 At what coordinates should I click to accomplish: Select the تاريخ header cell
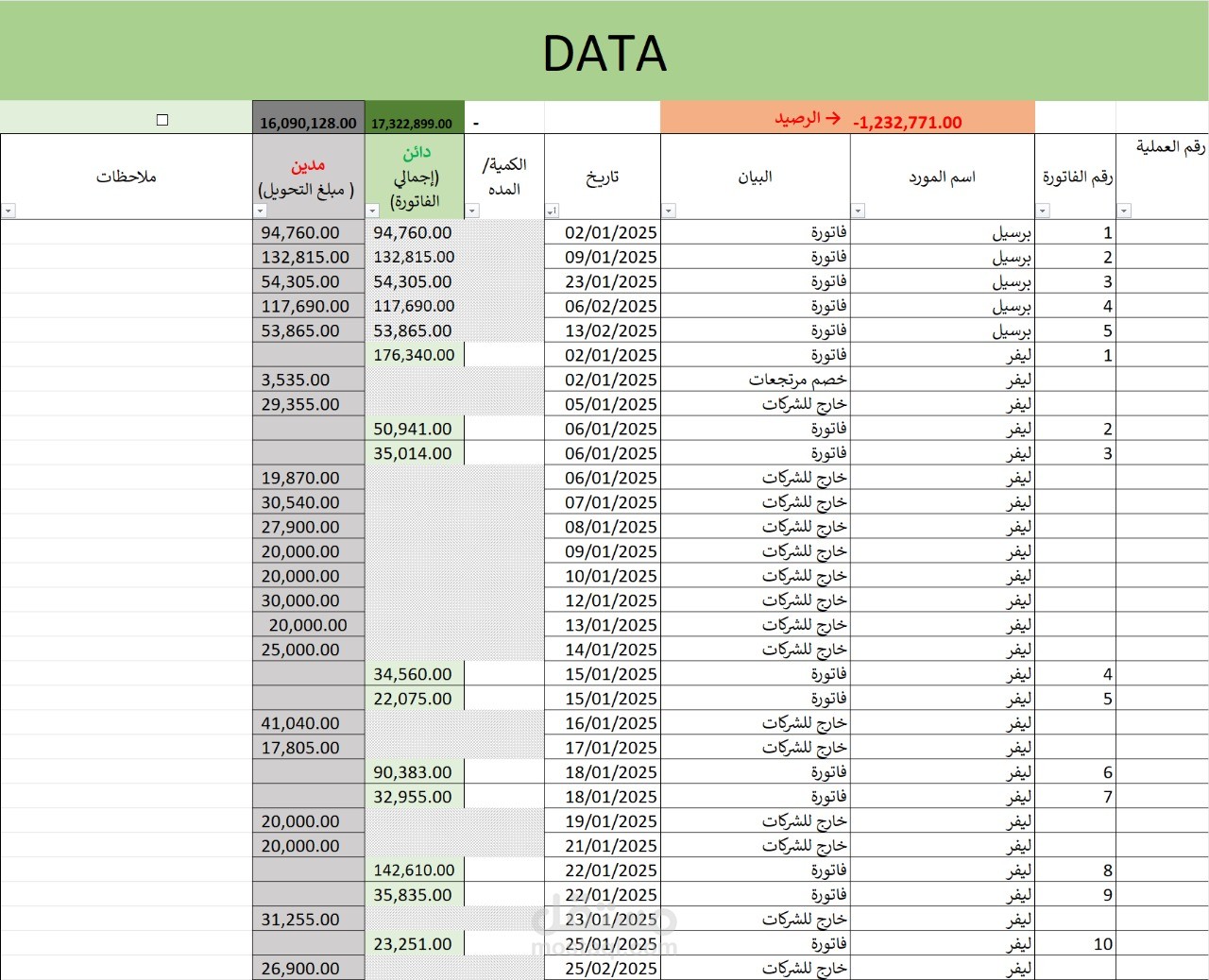tap(603, 177)
